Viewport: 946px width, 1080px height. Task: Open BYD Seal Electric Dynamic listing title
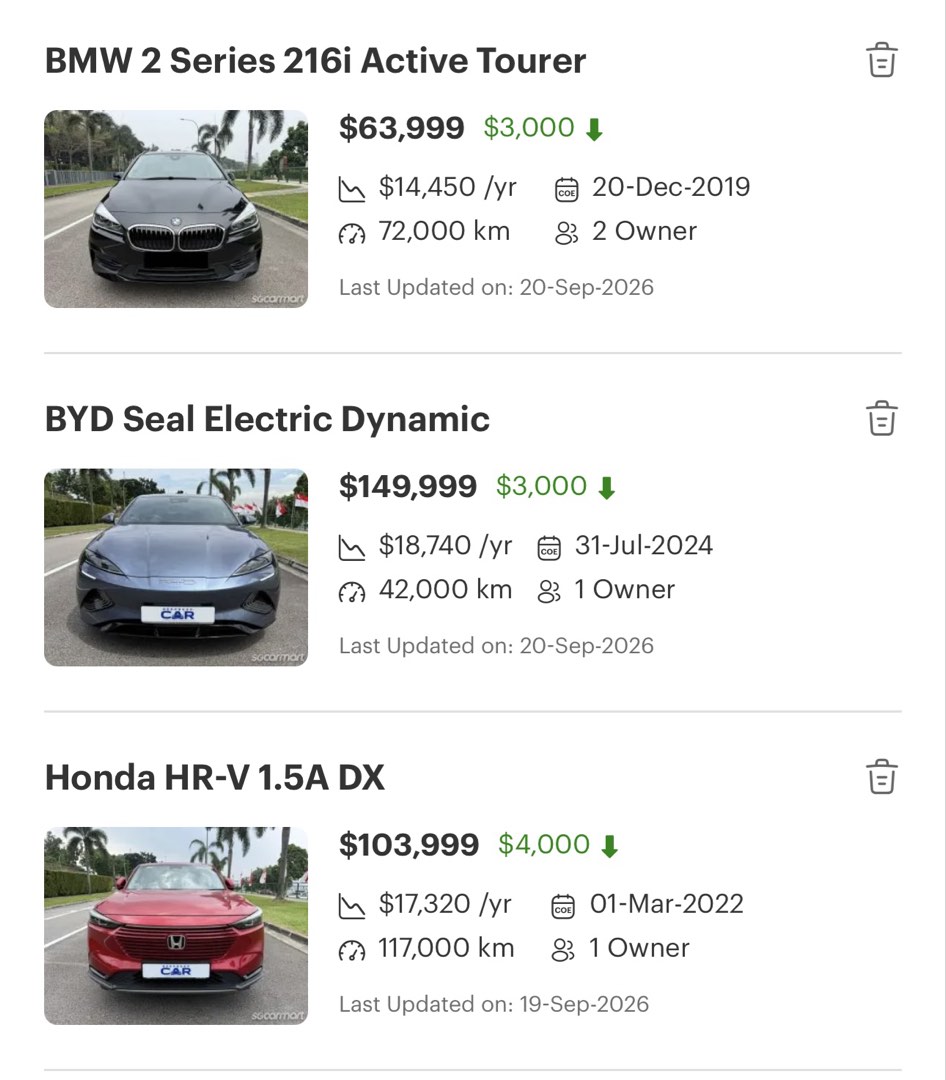267,419
